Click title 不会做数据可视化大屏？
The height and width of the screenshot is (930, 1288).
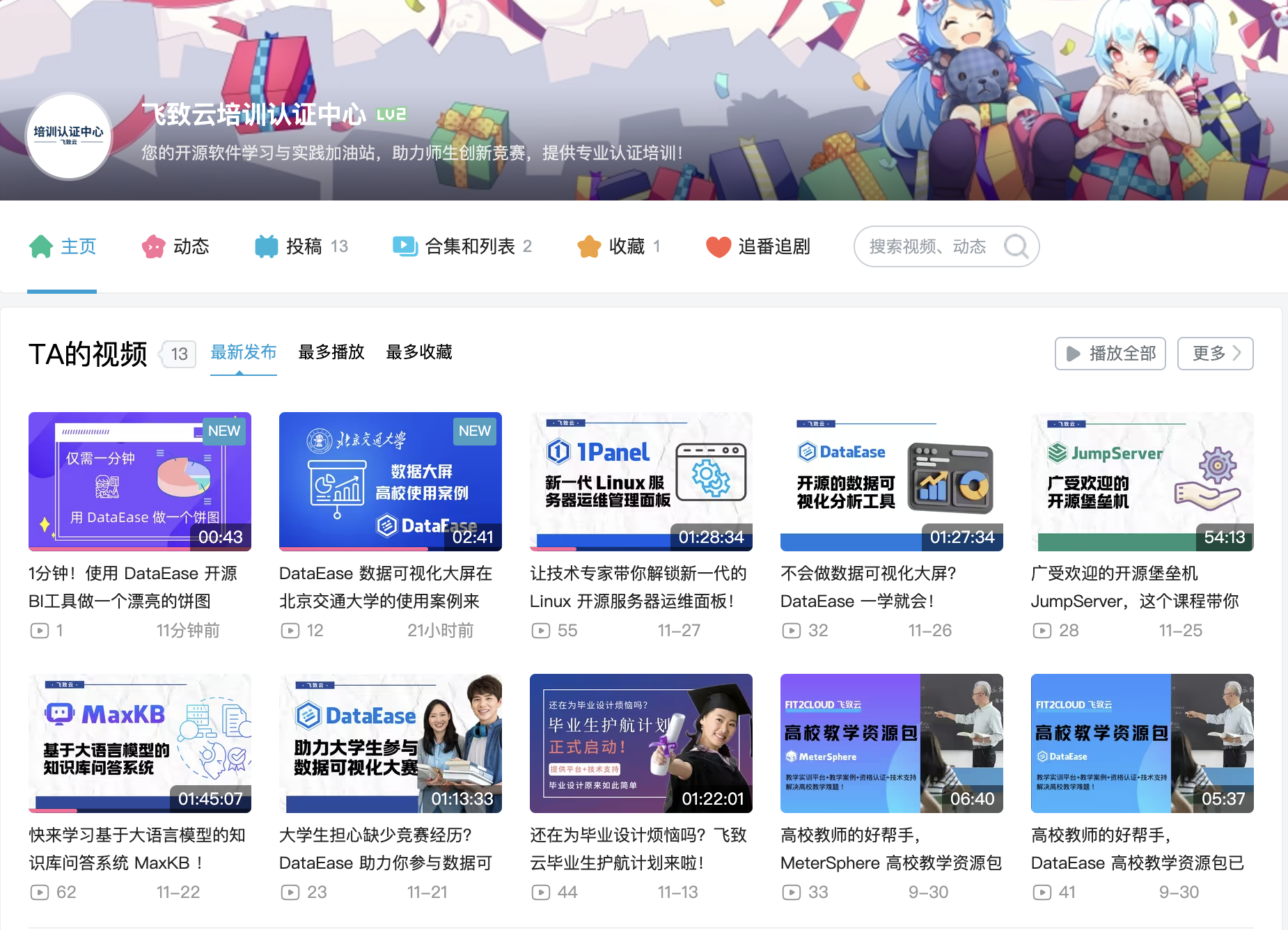pyautogui.click(x=868, y=588)
